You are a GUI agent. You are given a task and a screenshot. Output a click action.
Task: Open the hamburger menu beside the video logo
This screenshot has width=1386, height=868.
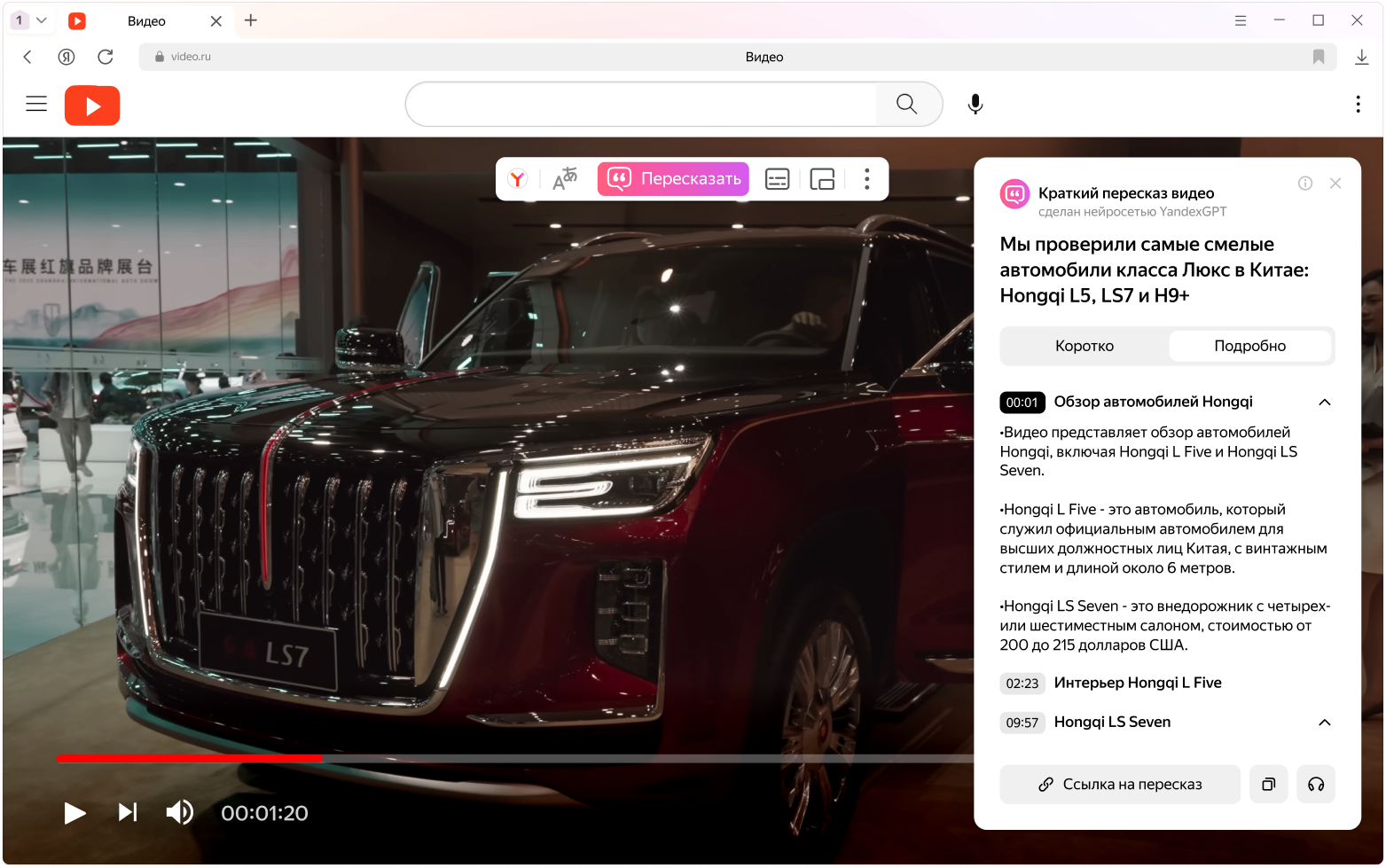pyautogui.click(x=36, y=104)
